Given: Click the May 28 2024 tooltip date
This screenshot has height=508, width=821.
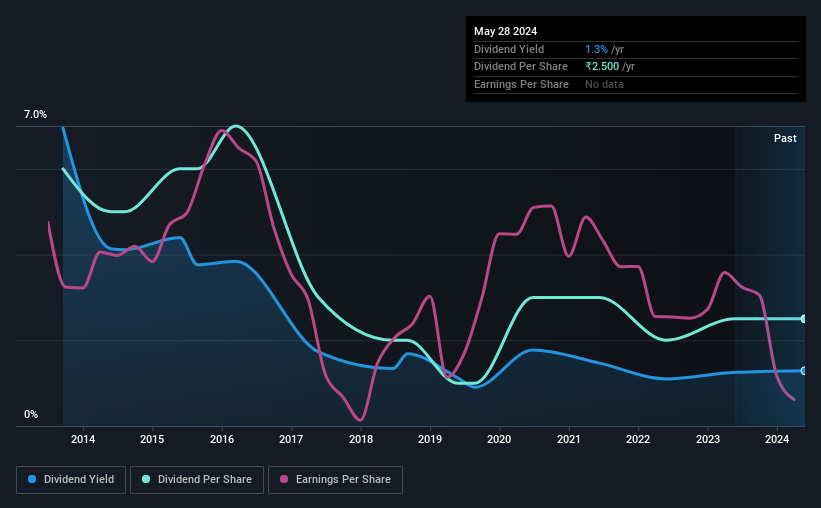Looking at the screenshot, I should tap(505, 31).
